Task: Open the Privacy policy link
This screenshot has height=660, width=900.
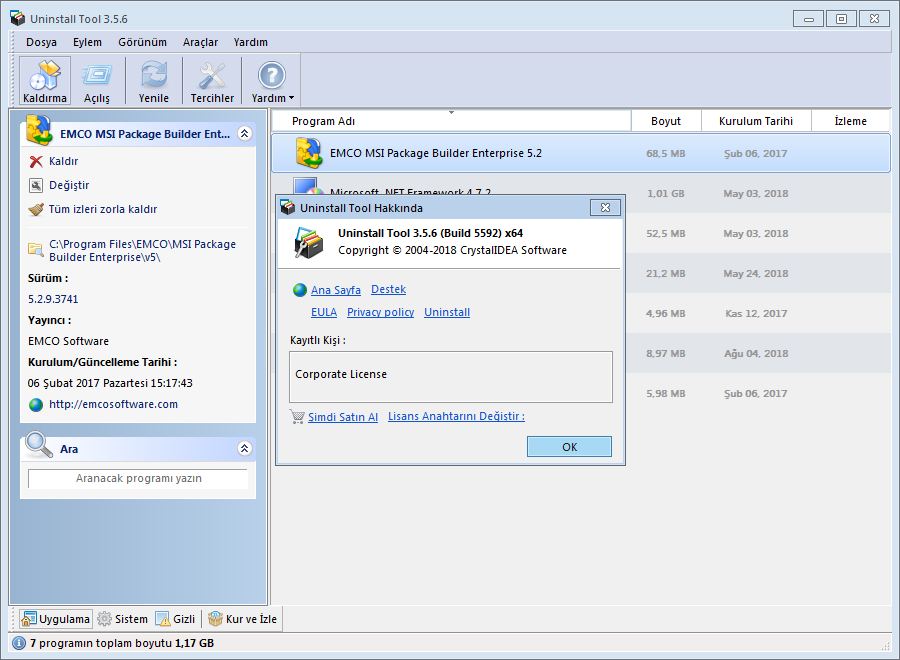Action: click(x=381, y=312)
